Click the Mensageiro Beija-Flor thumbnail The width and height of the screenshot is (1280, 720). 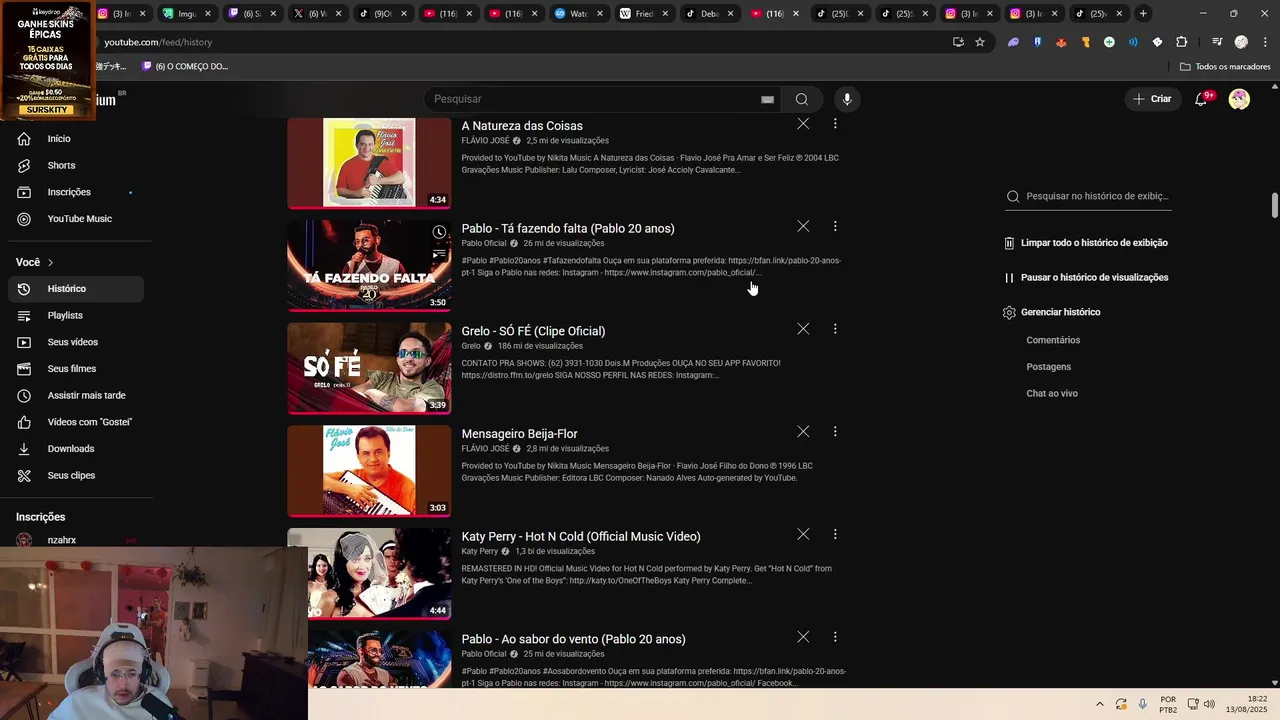369,471
